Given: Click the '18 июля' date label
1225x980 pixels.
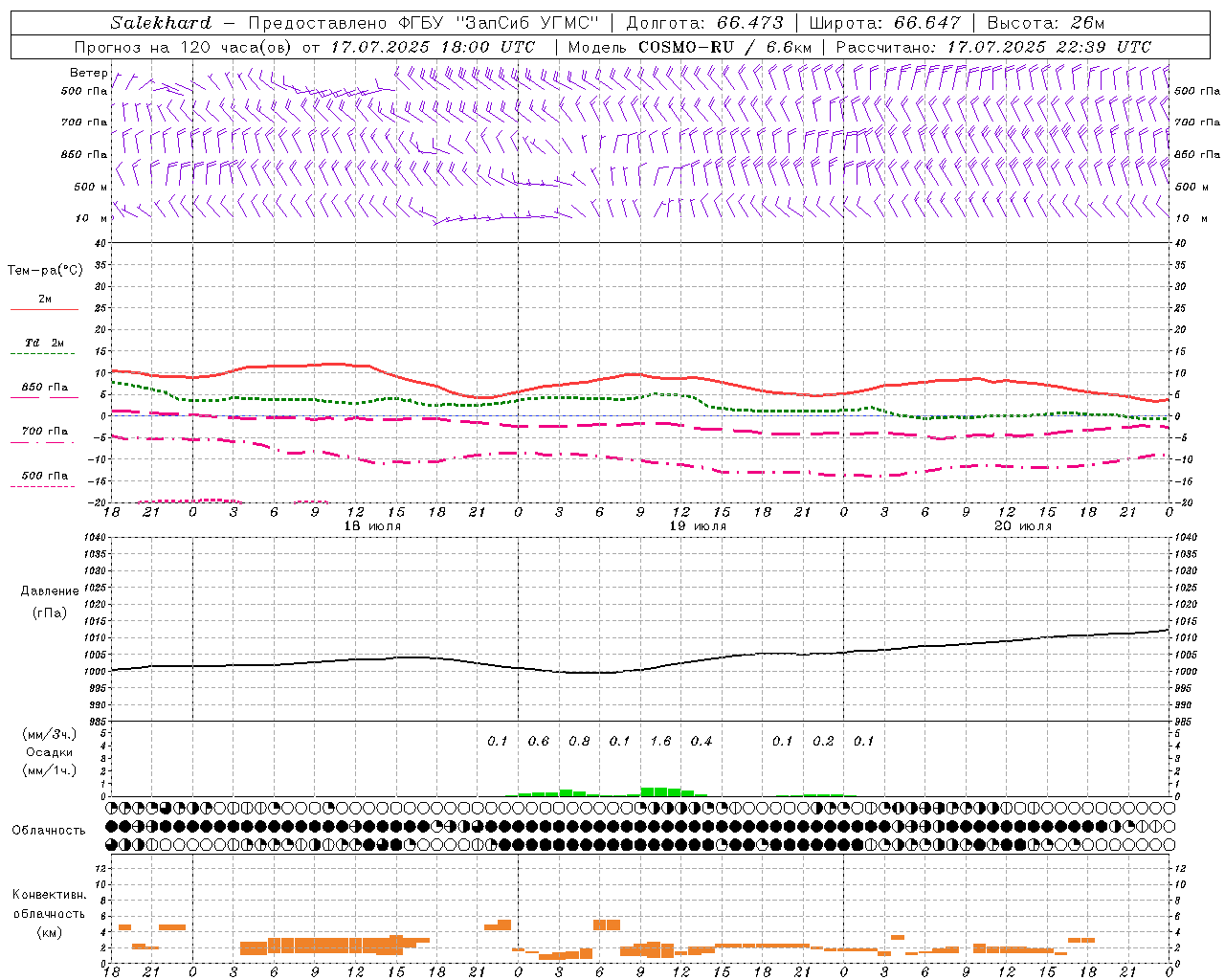Looking at the screenshot, I should point(372,526).
